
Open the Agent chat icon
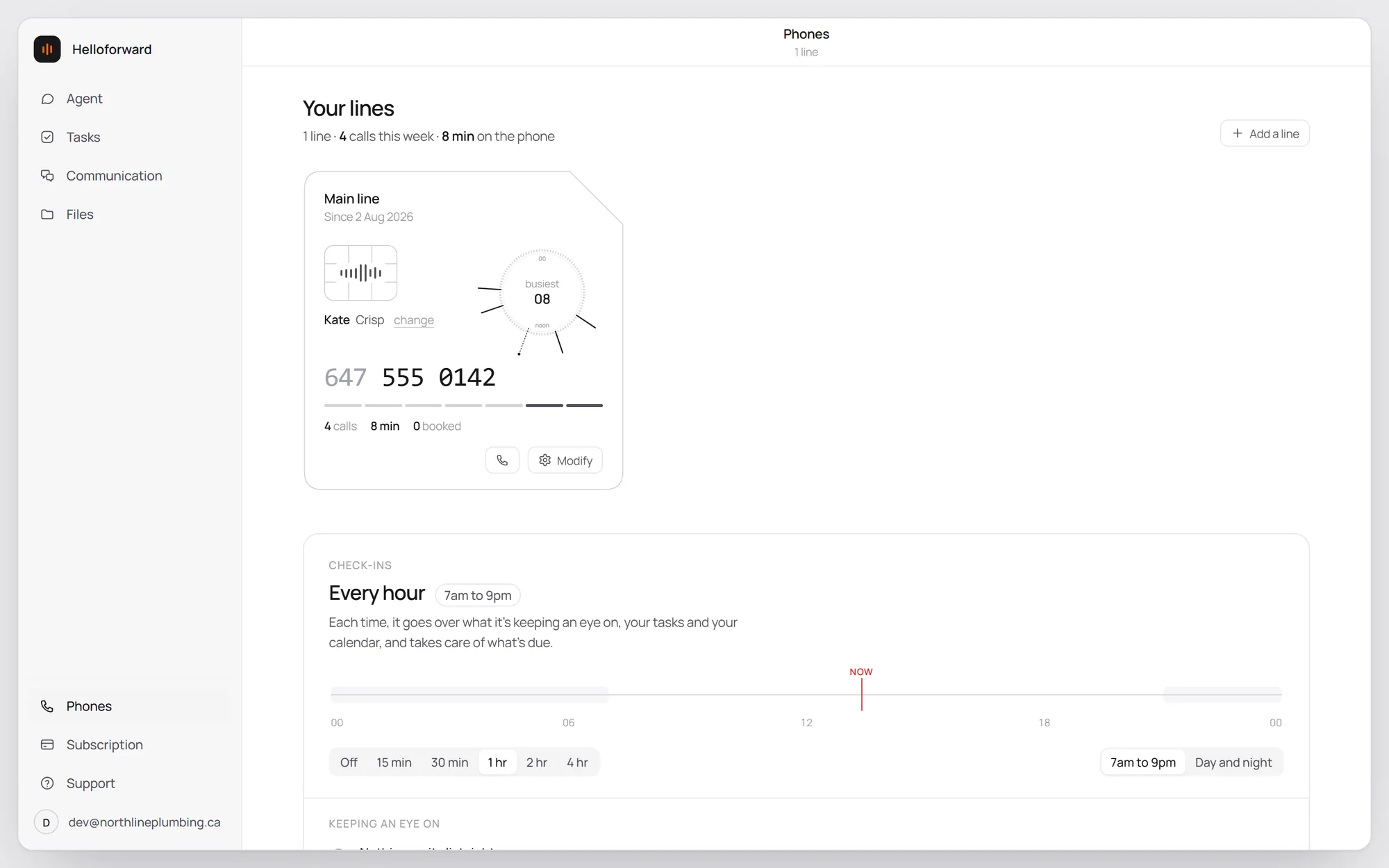(x=47, y=99)
